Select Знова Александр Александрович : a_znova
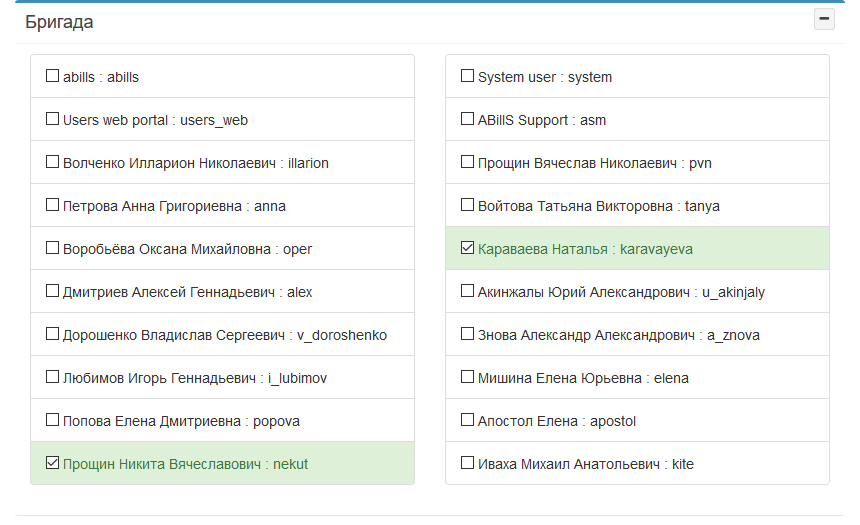This screenshot has height=525, width=860. [x=467, y=334]
